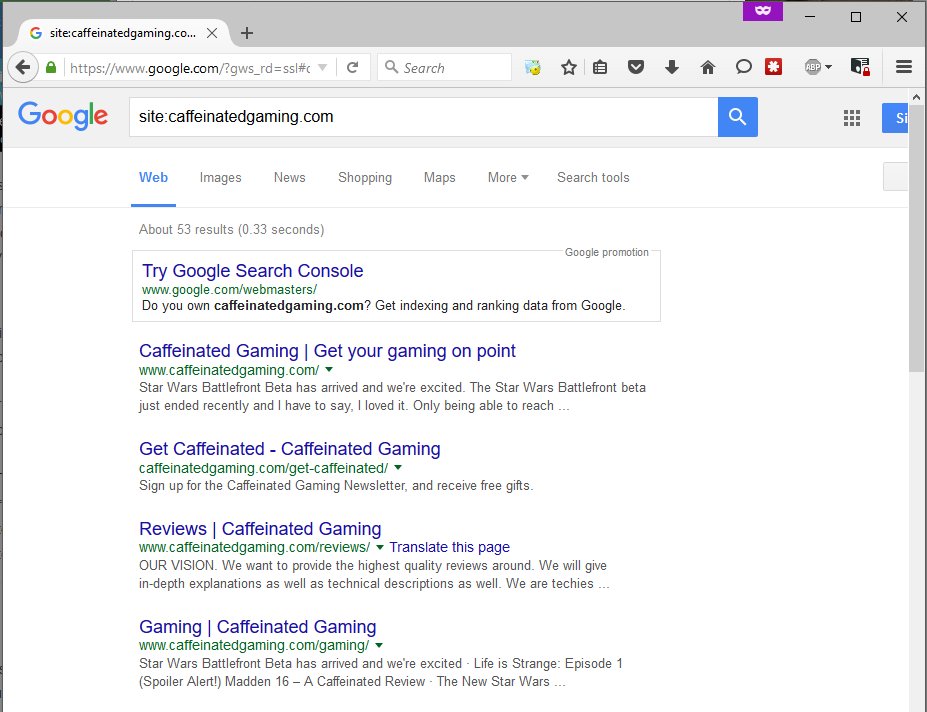The height and width of the screenshot is (712, 927).
Task: Click the private browsing mask icon
Action: point(763,11)
